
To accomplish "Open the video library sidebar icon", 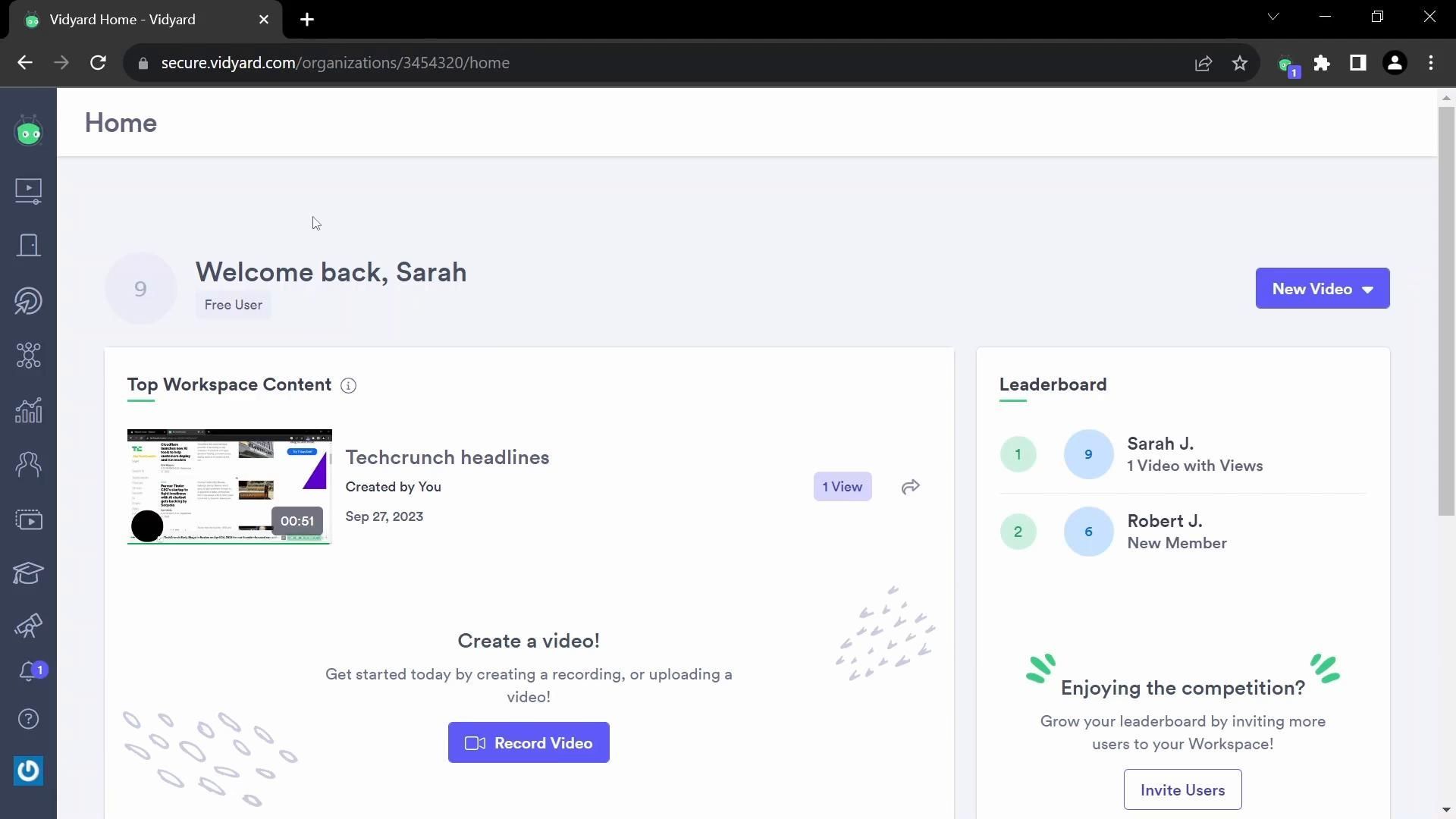I will [x=28, y=190].
